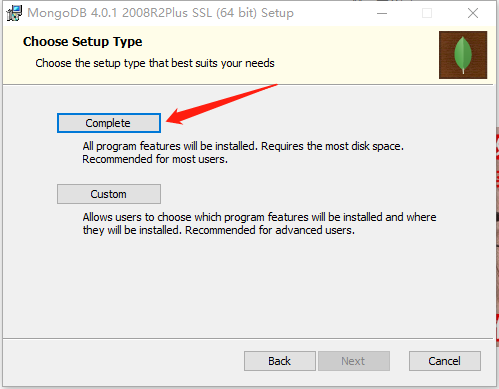Click the line 'Recommended for most users.'
The height and width of the screenshot is (389, 499).
[155, 159]
